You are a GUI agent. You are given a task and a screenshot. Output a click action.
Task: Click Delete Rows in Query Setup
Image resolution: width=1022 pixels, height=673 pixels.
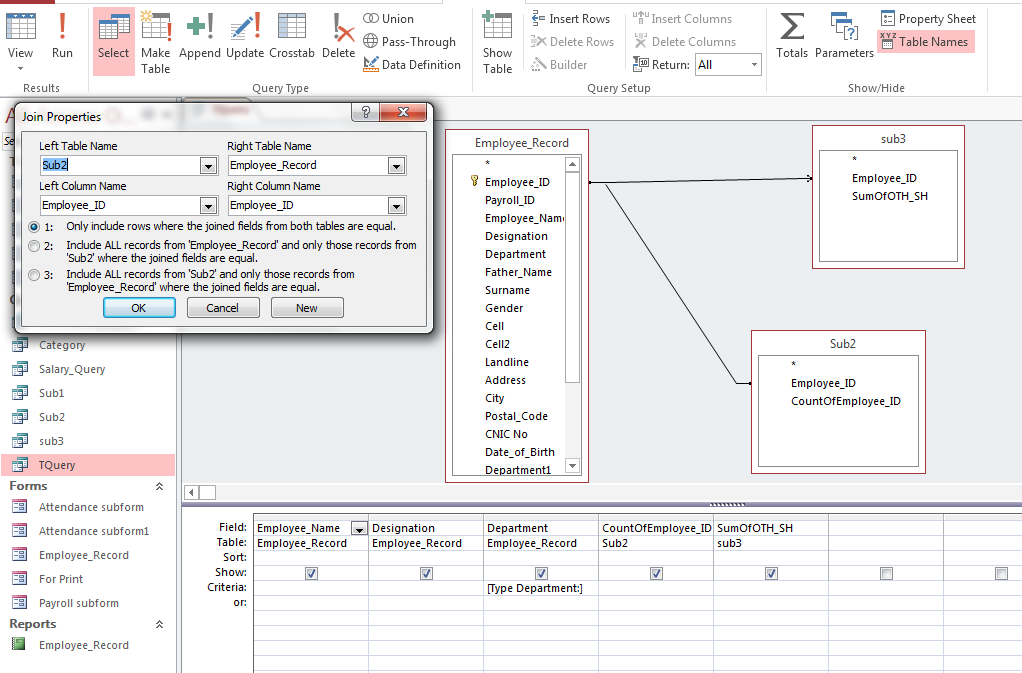click(x=572, y=42)
